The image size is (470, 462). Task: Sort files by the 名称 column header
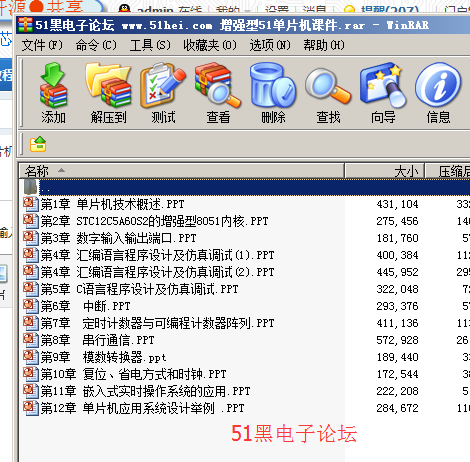point(181,171)
